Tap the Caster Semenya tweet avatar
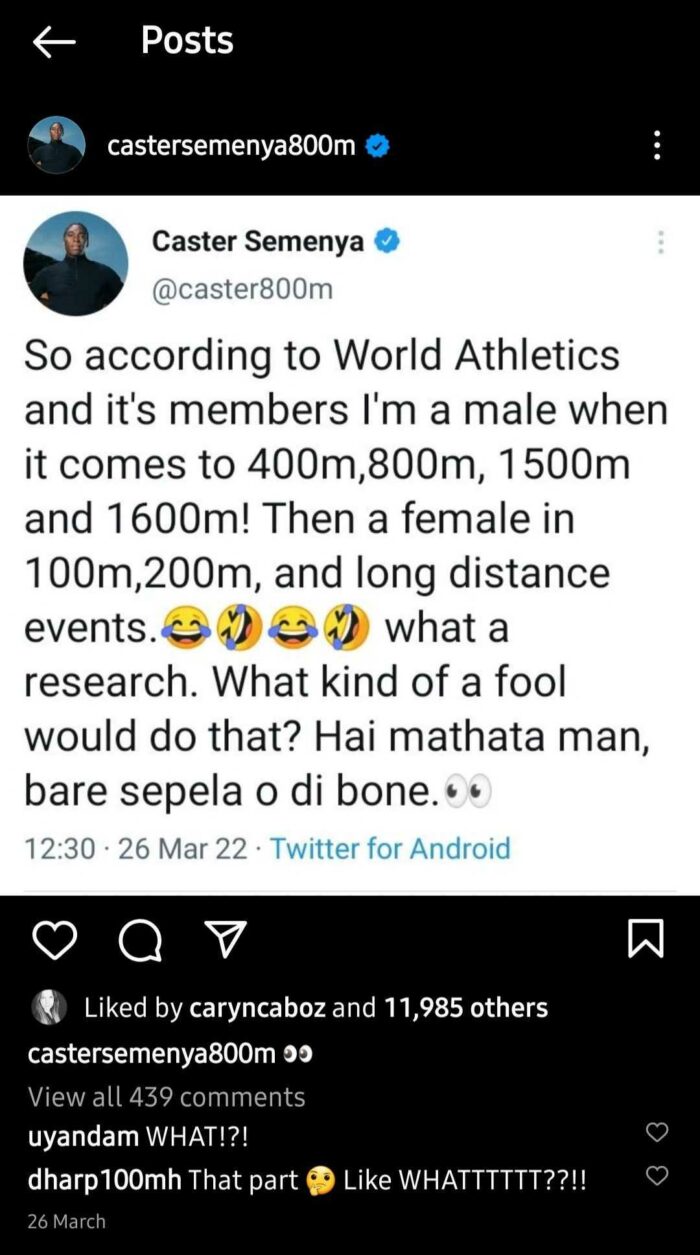 pyautogui.click(x=76, y=264)
